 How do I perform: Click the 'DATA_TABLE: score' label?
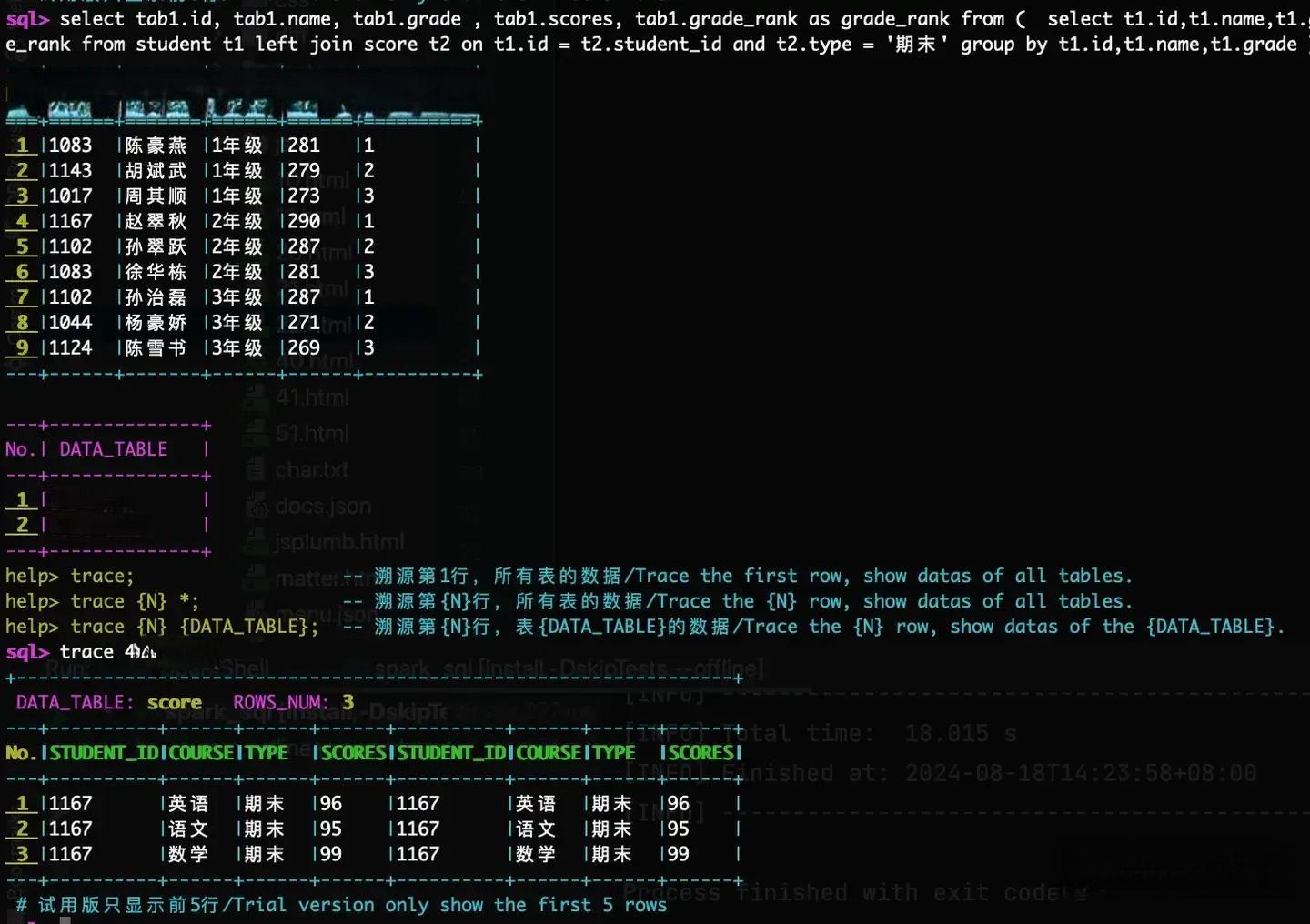pyautogui.click(x=109, y=702)
